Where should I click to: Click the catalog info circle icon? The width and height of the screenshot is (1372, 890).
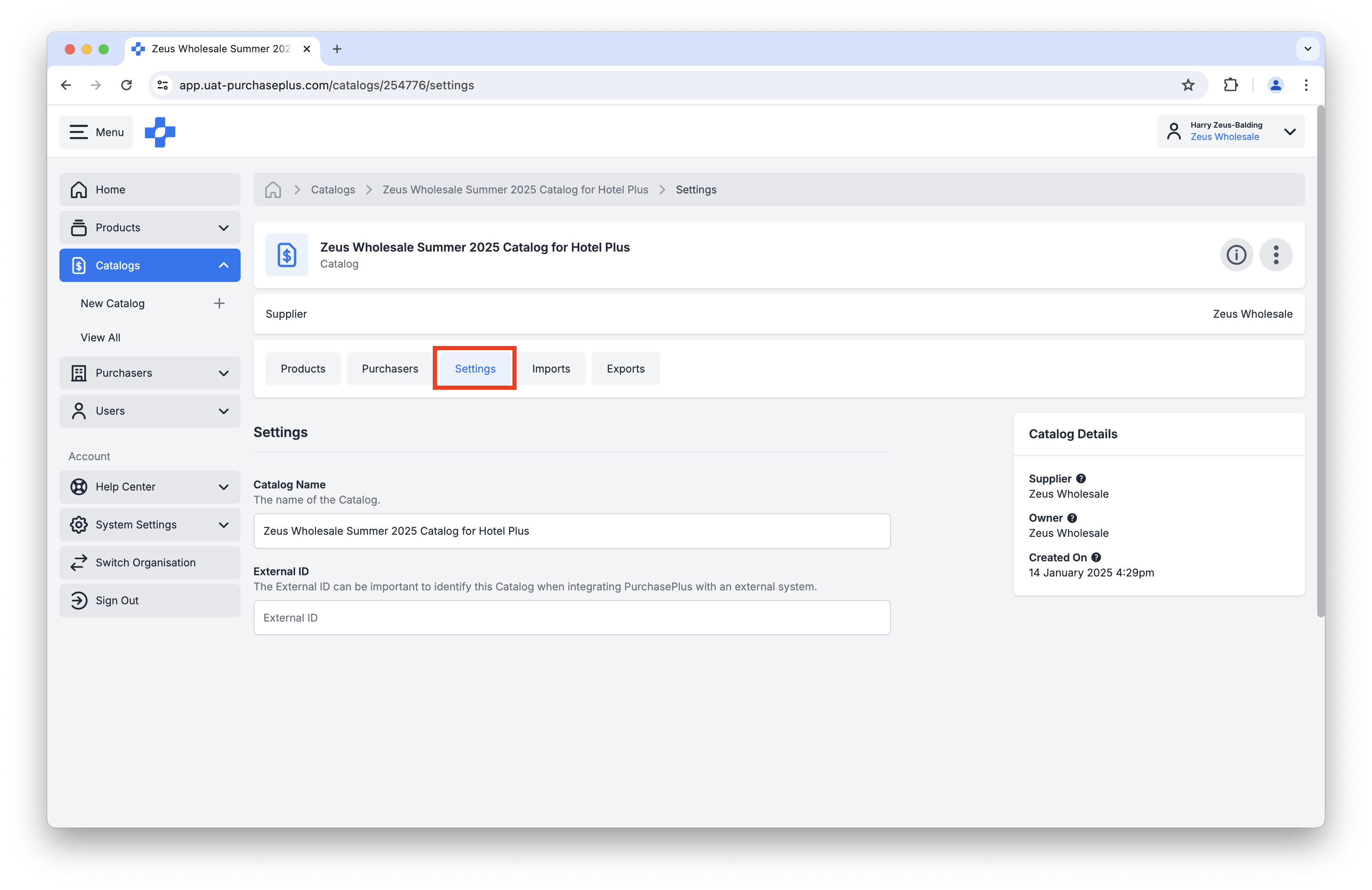click(x=1236, y=255)
